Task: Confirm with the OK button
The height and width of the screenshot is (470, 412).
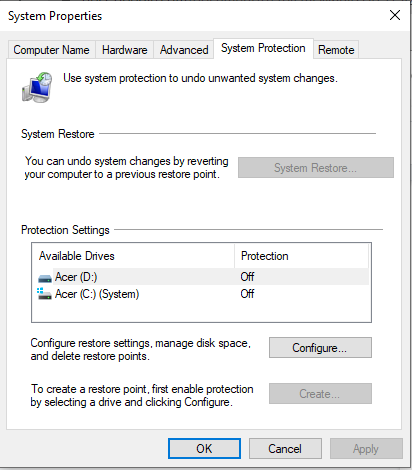Action: pos(204,449)
